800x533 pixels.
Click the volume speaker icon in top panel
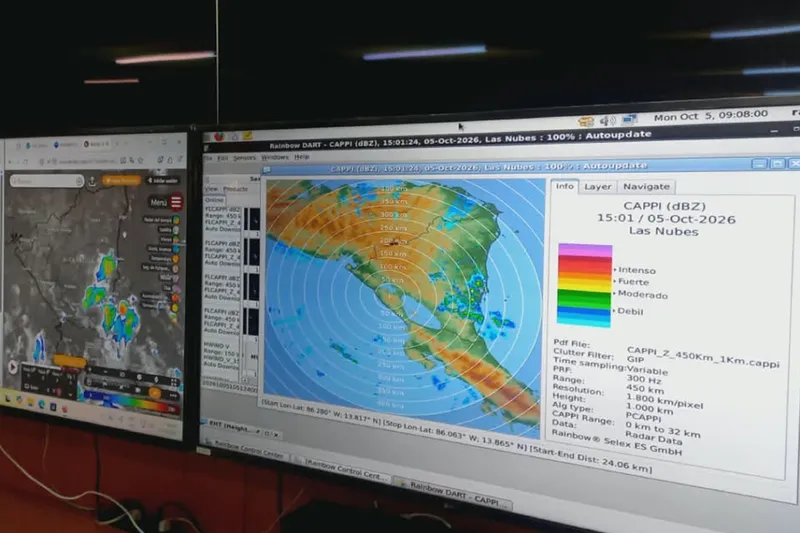(607, 121)
